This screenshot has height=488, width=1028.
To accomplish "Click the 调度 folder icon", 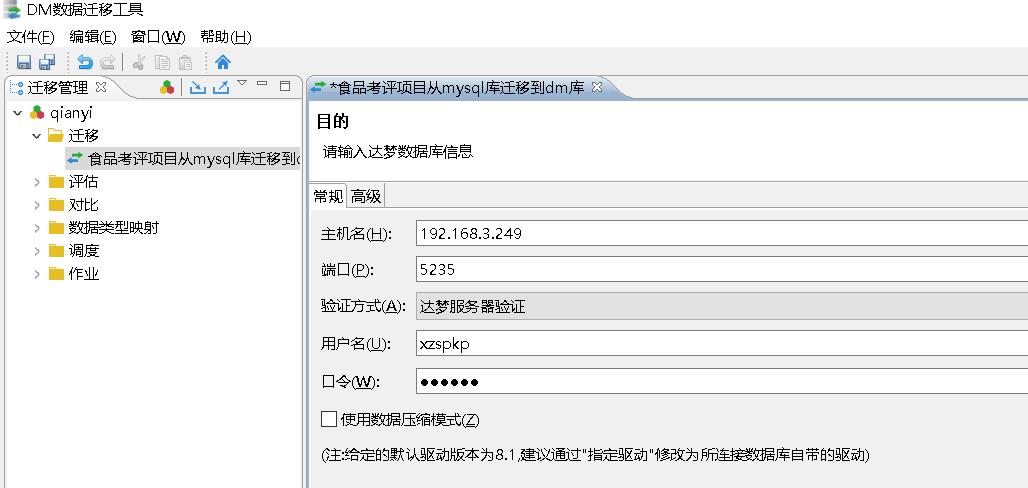I will (56, 251).
